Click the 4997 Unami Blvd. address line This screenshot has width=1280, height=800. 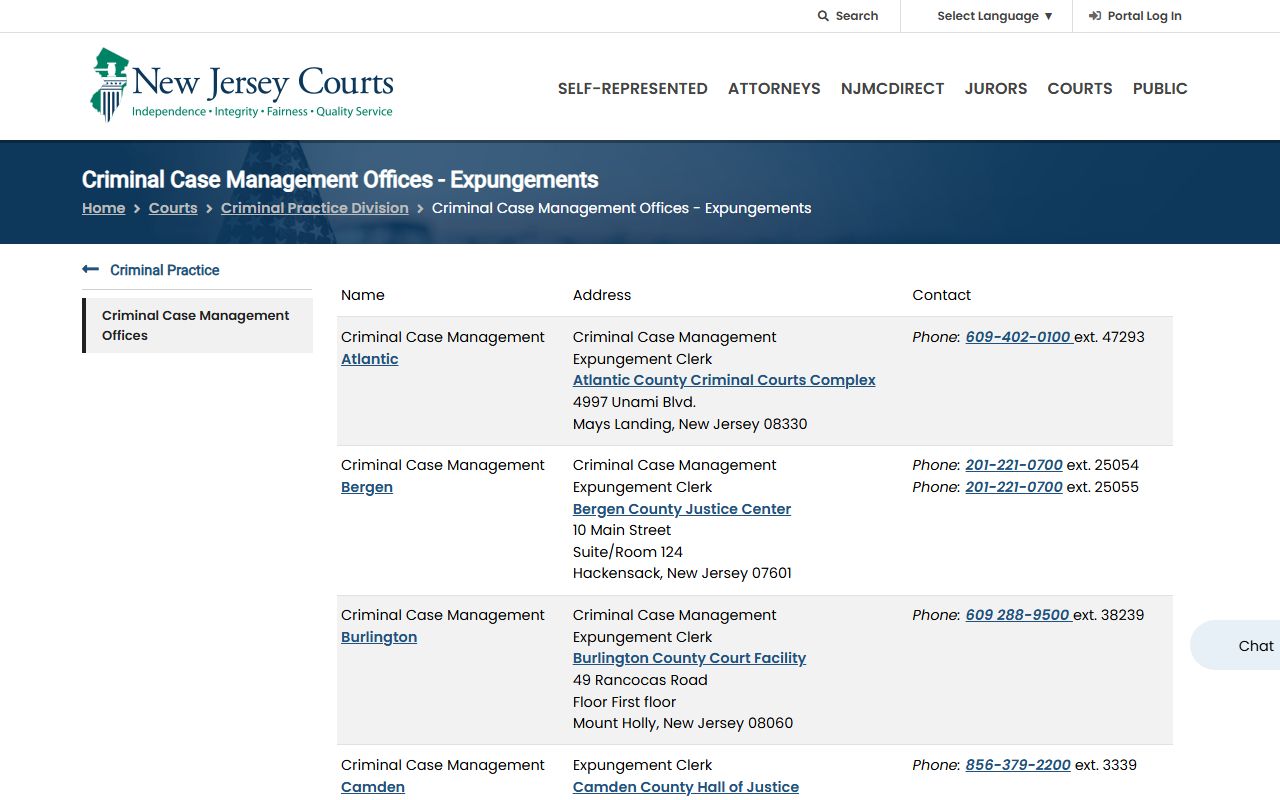coord(634,402)
